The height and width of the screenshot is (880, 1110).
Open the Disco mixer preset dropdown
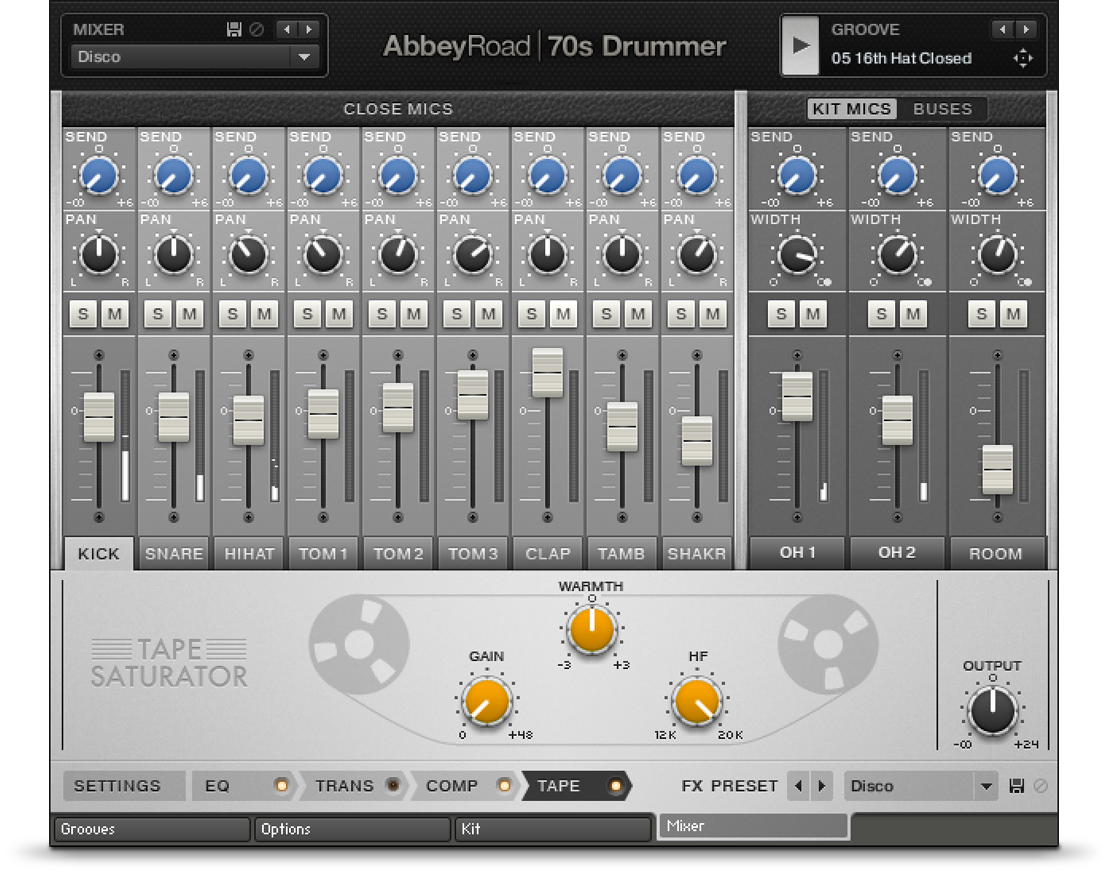(195, 57)
